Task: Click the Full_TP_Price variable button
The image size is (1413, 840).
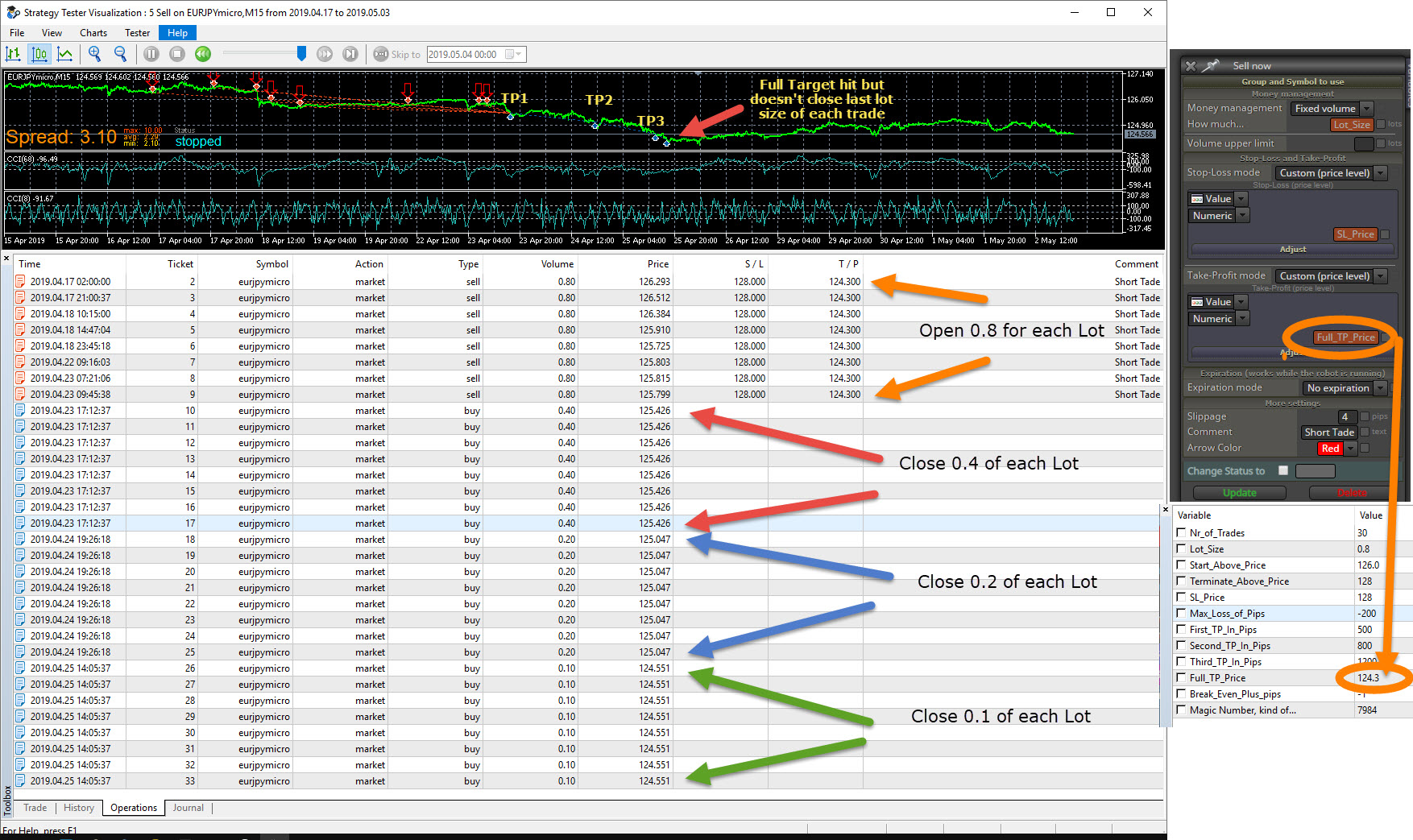Action: 1345,337
